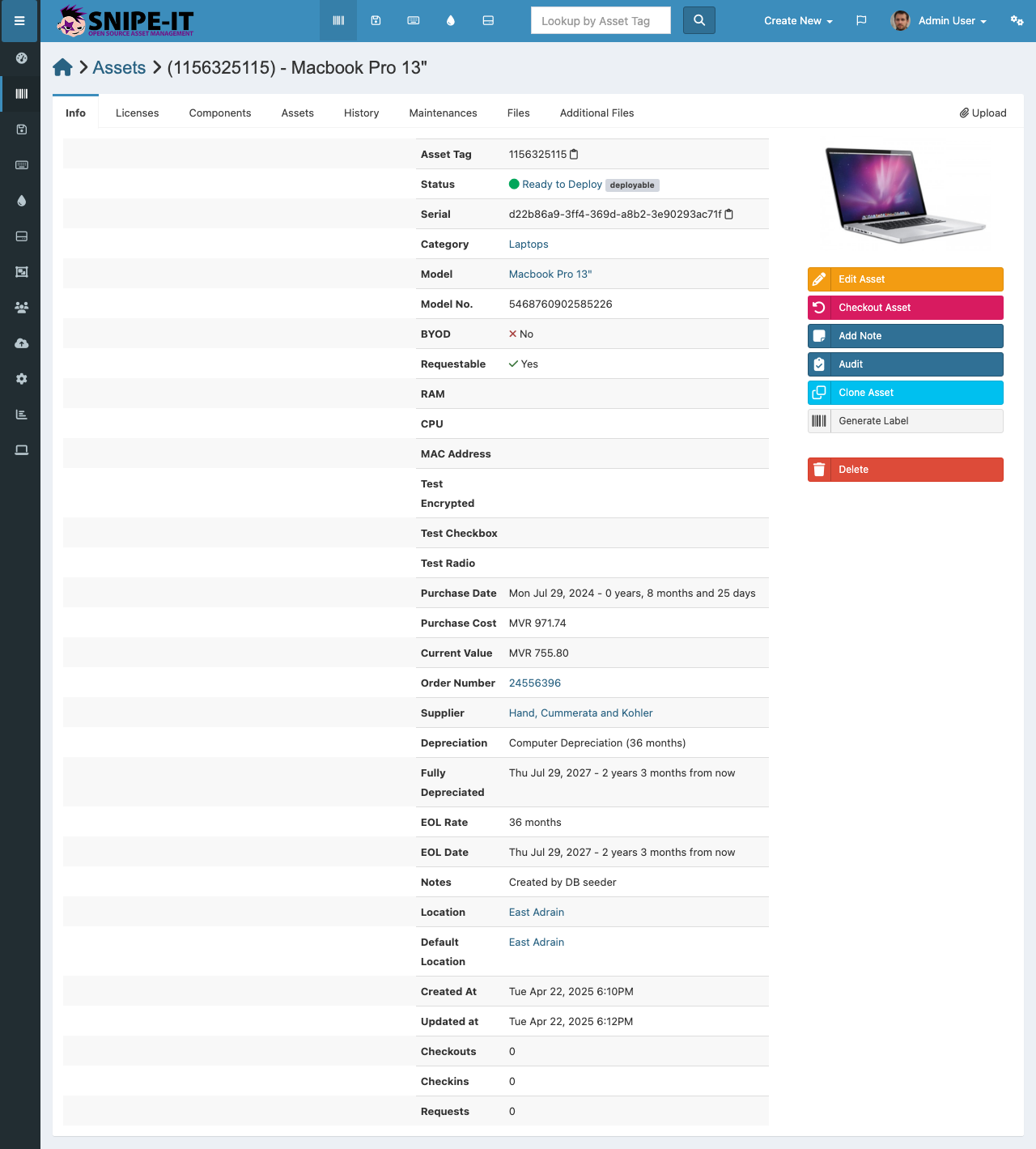
Task: Click the red Delete button
Action: coord(905,470)
